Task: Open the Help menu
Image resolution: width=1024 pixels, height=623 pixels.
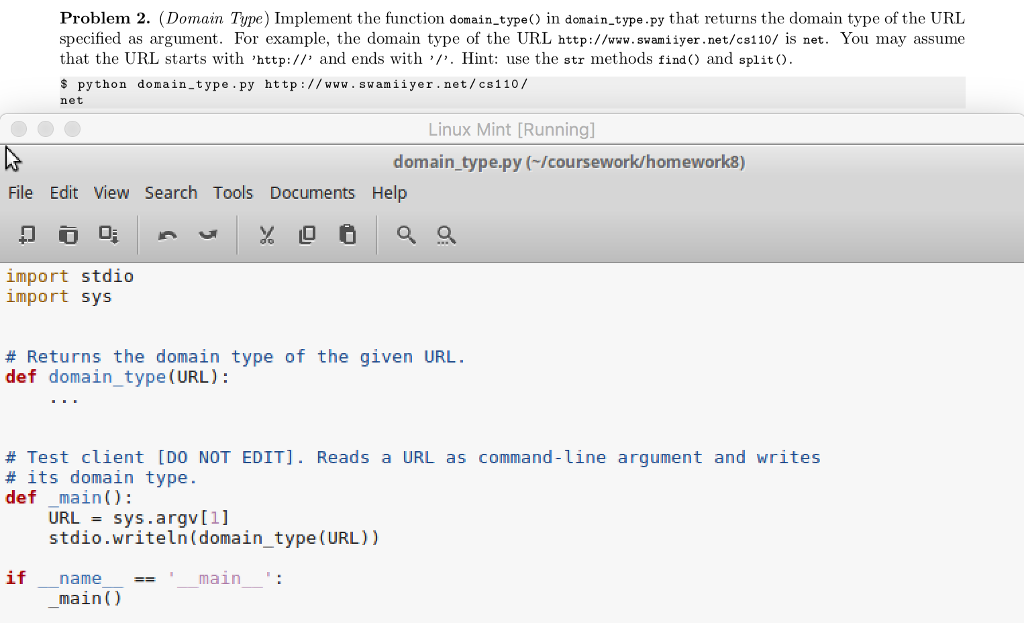Action: point(389,193)
